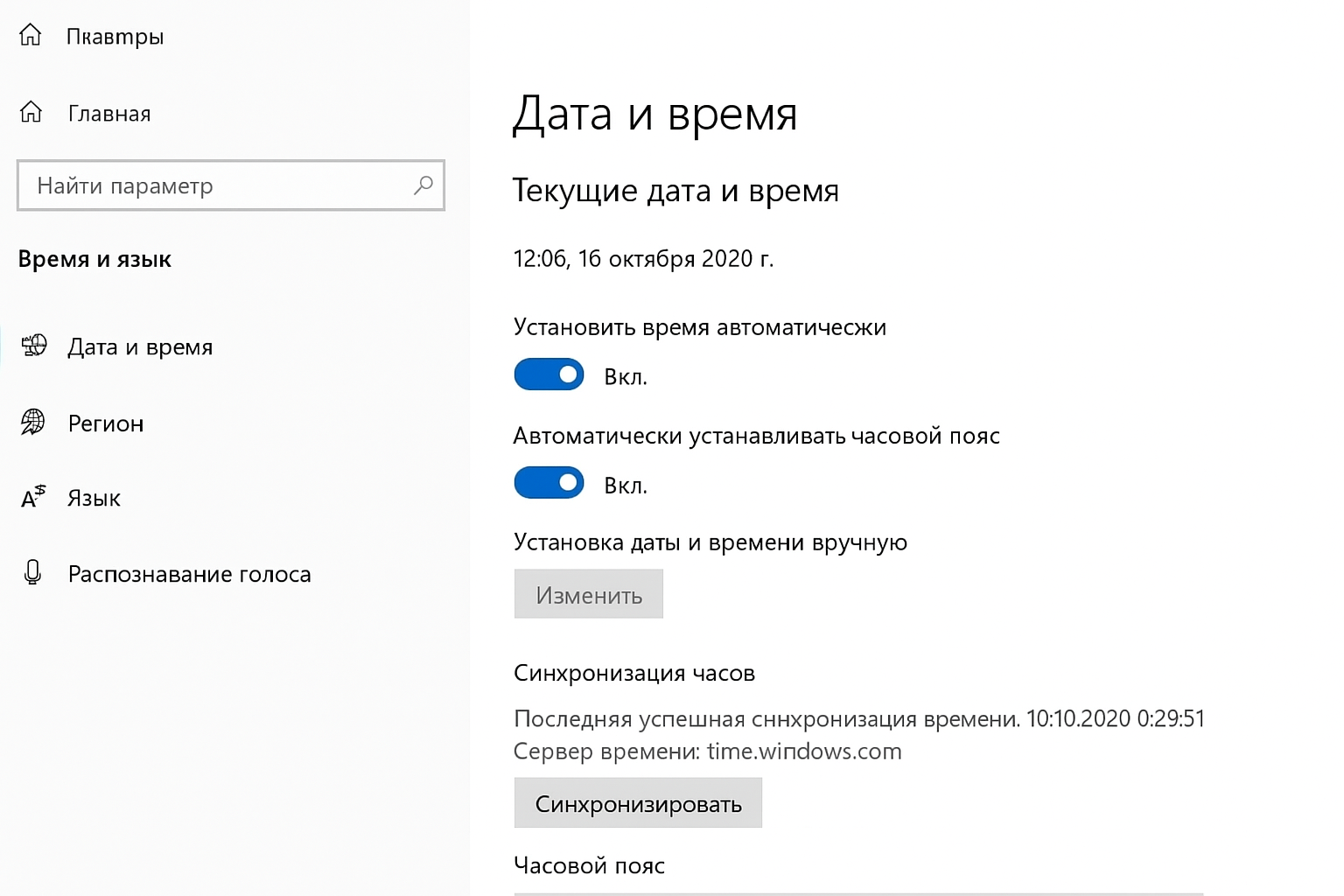Click the Вкл. switch under automatic time
Viewport: 1344px width, 896px height.
(x=549, y=374)
